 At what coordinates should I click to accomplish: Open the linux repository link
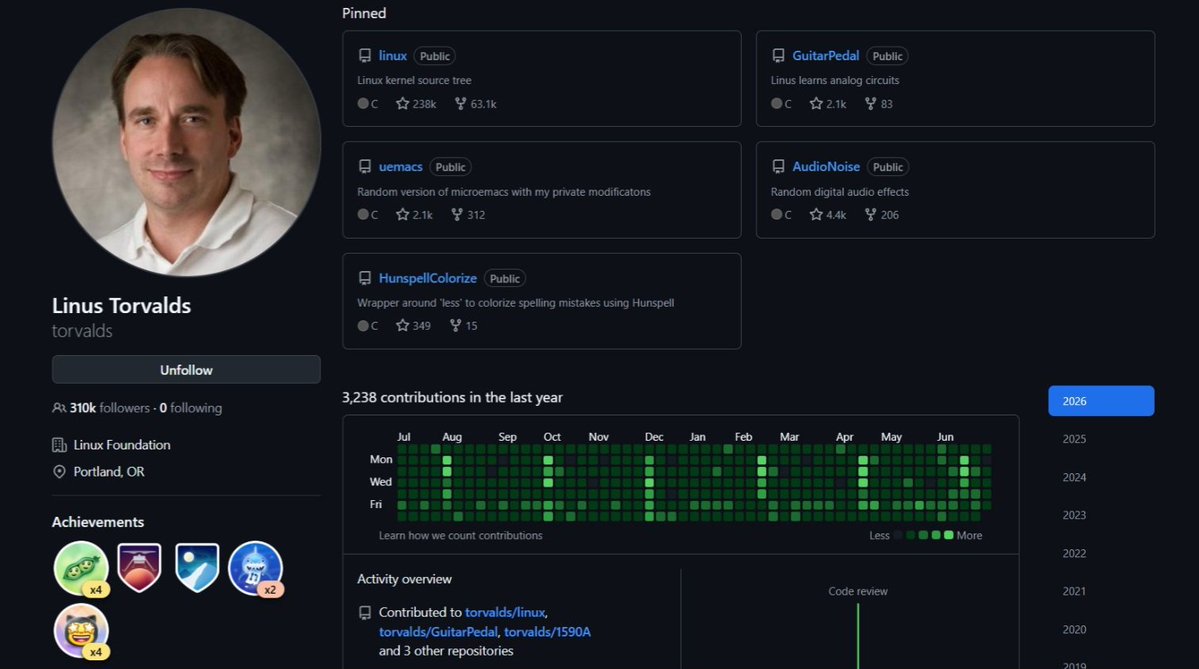tap(392, 56)
